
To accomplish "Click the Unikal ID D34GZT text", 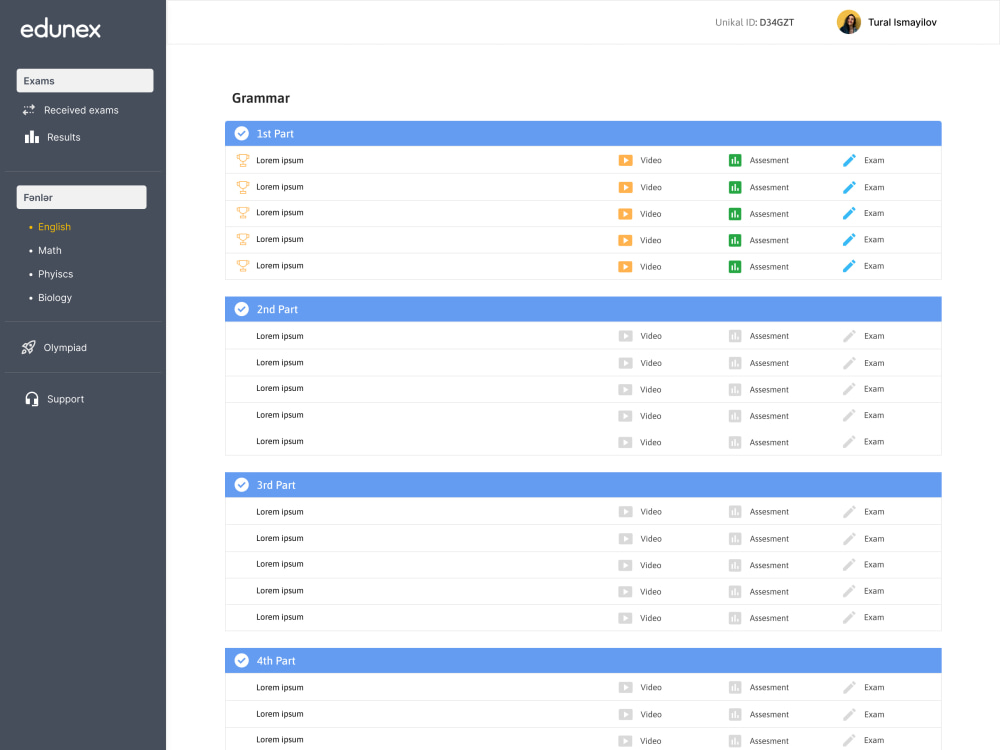I will [x=754, y=22].
